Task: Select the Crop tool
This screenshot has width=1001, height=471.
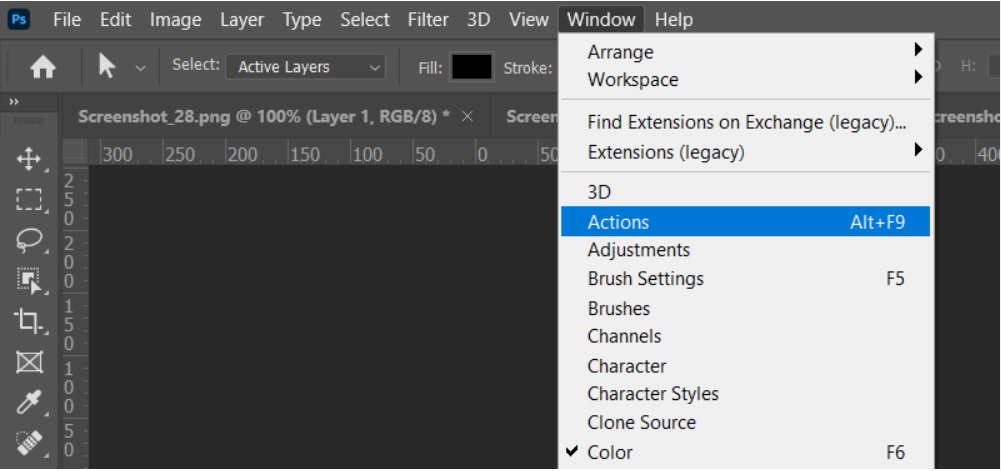Action: pos(29,322)
